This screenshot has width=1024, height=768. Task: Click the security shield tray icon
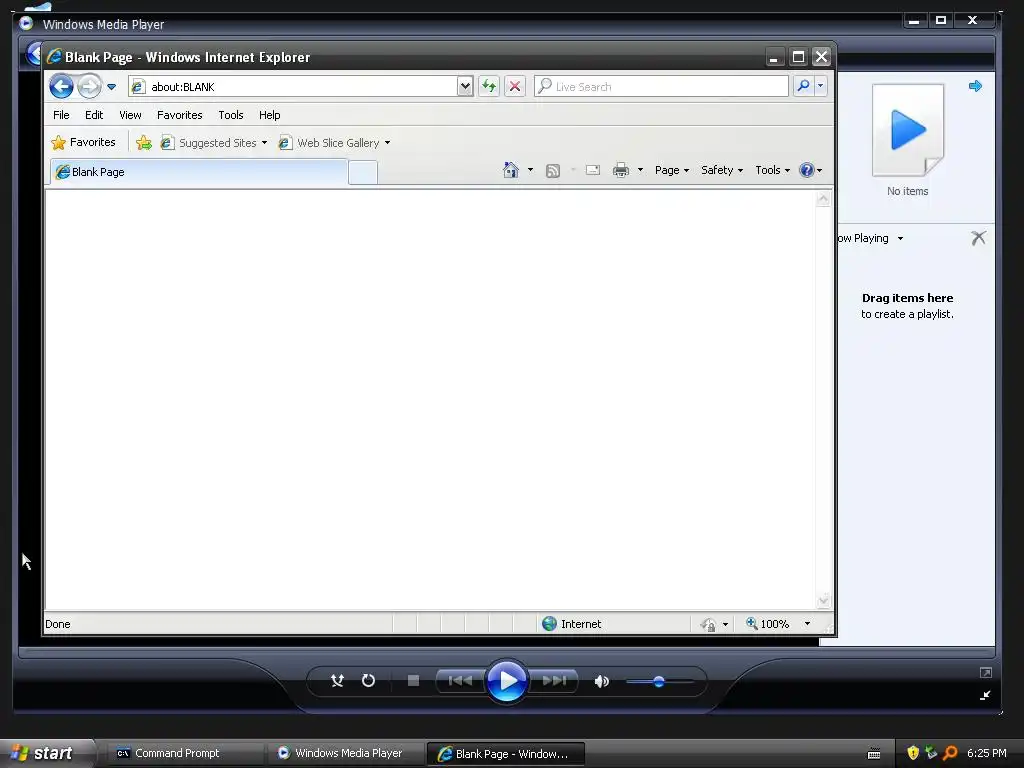tap(913, 753)
